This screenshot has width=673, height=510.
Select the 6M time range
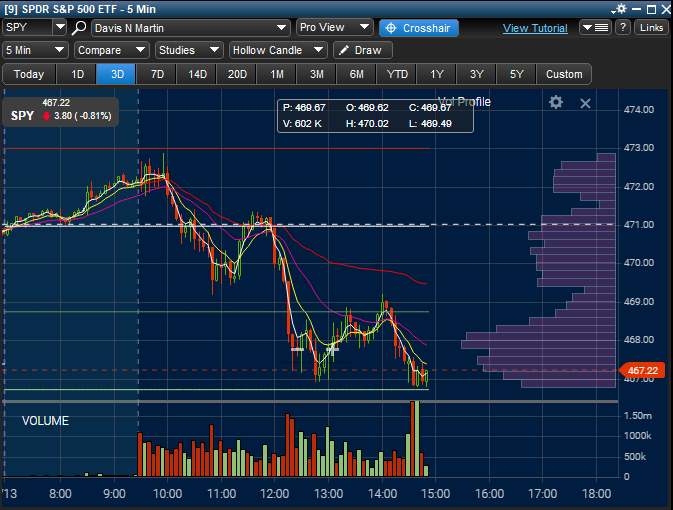[357, 74]
